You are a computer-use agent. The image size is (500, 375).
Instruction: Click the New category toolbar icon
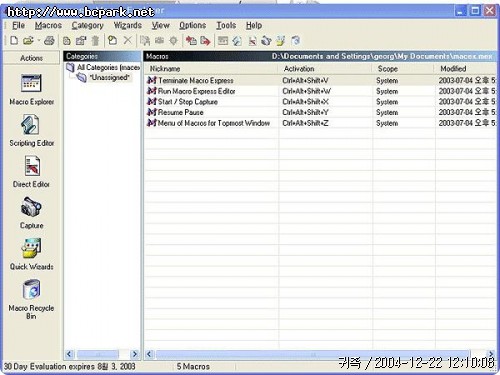tap(112, 41)
